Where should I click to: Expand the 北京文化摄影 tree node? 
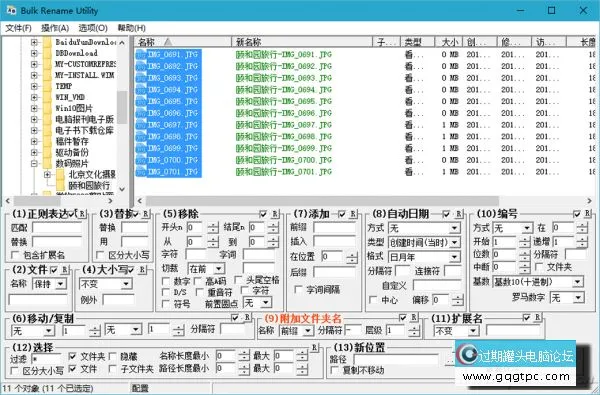click(x=47, y=175)
